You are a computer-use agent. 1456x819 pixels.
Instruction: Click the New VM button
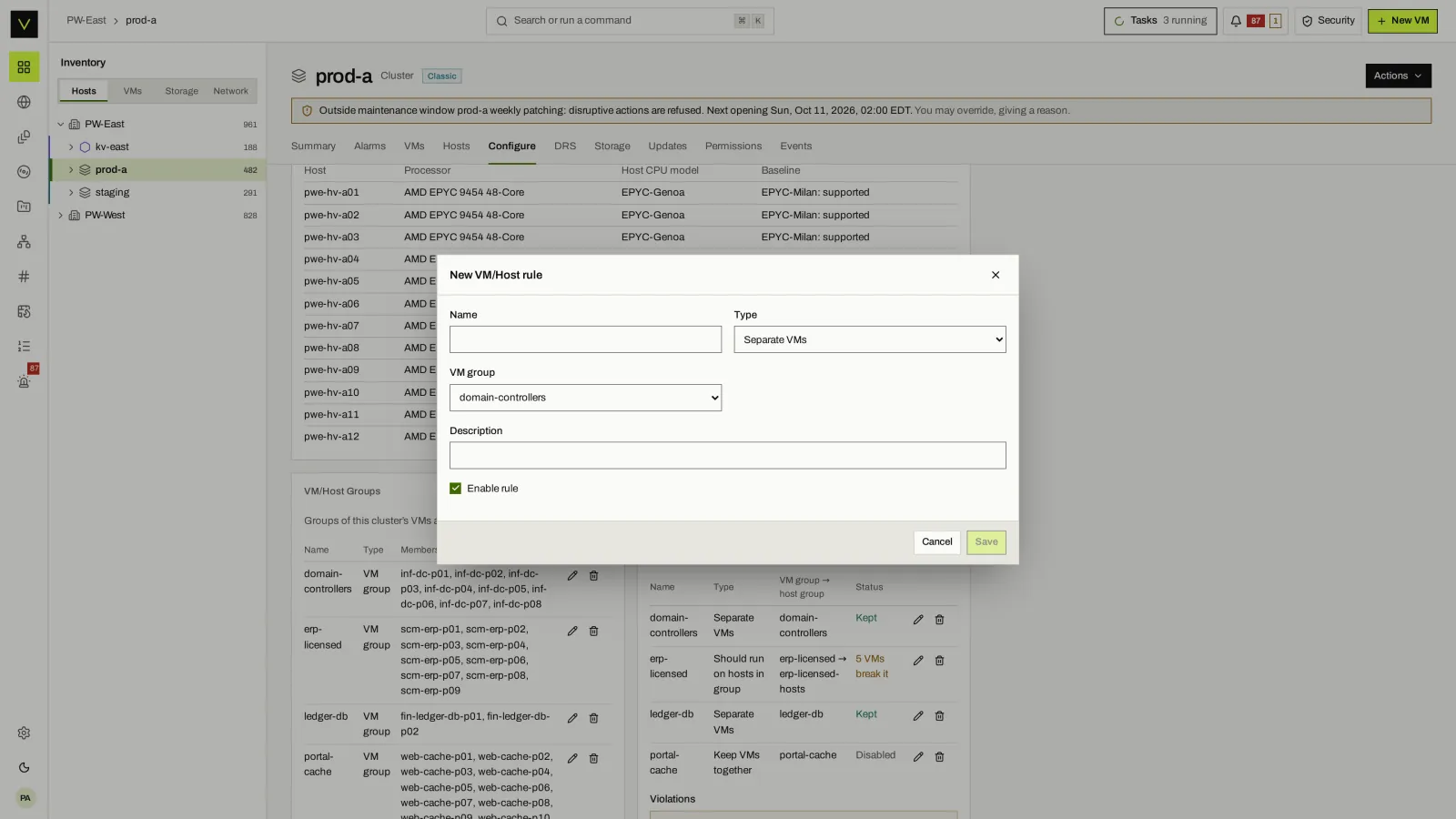1402,21
